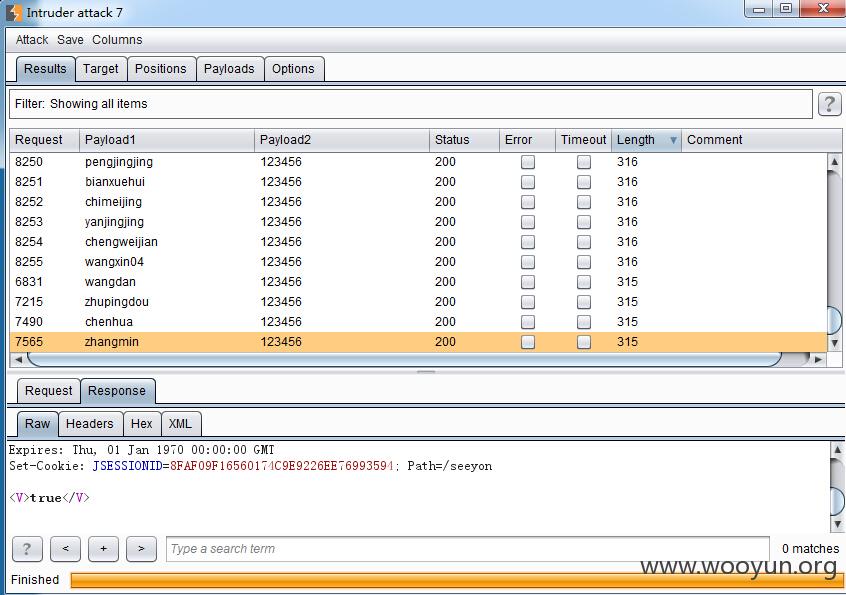Click the search term input field

(467, 549)
